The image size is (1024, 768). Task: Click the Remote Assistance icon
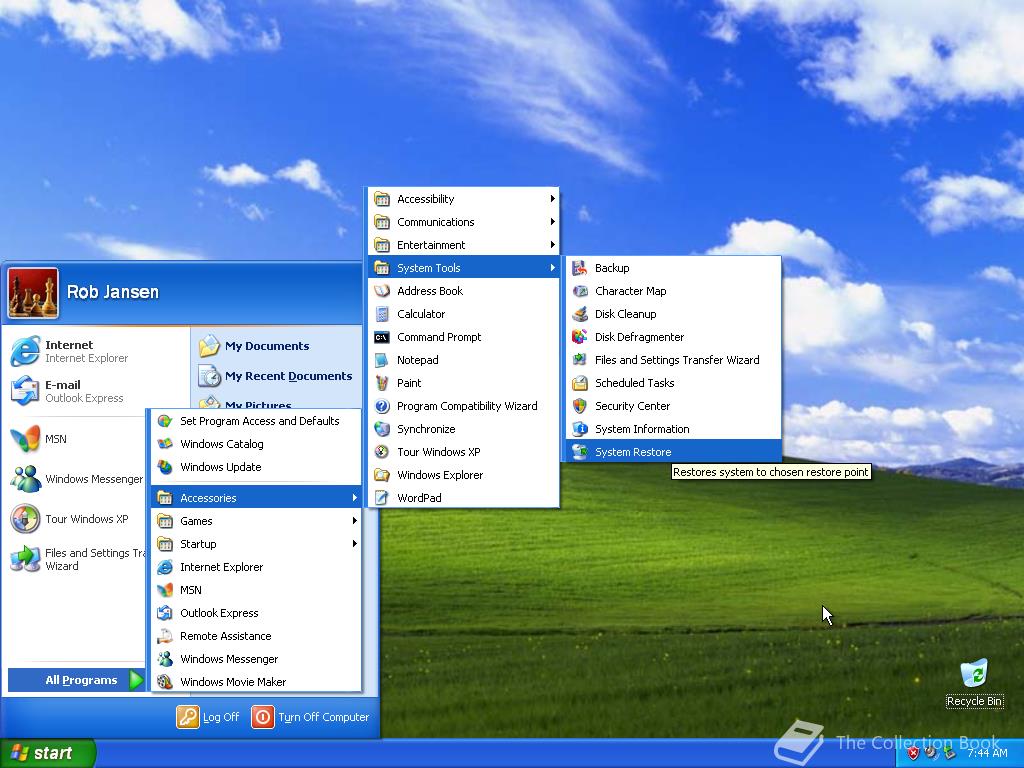[x=165, y=636]
